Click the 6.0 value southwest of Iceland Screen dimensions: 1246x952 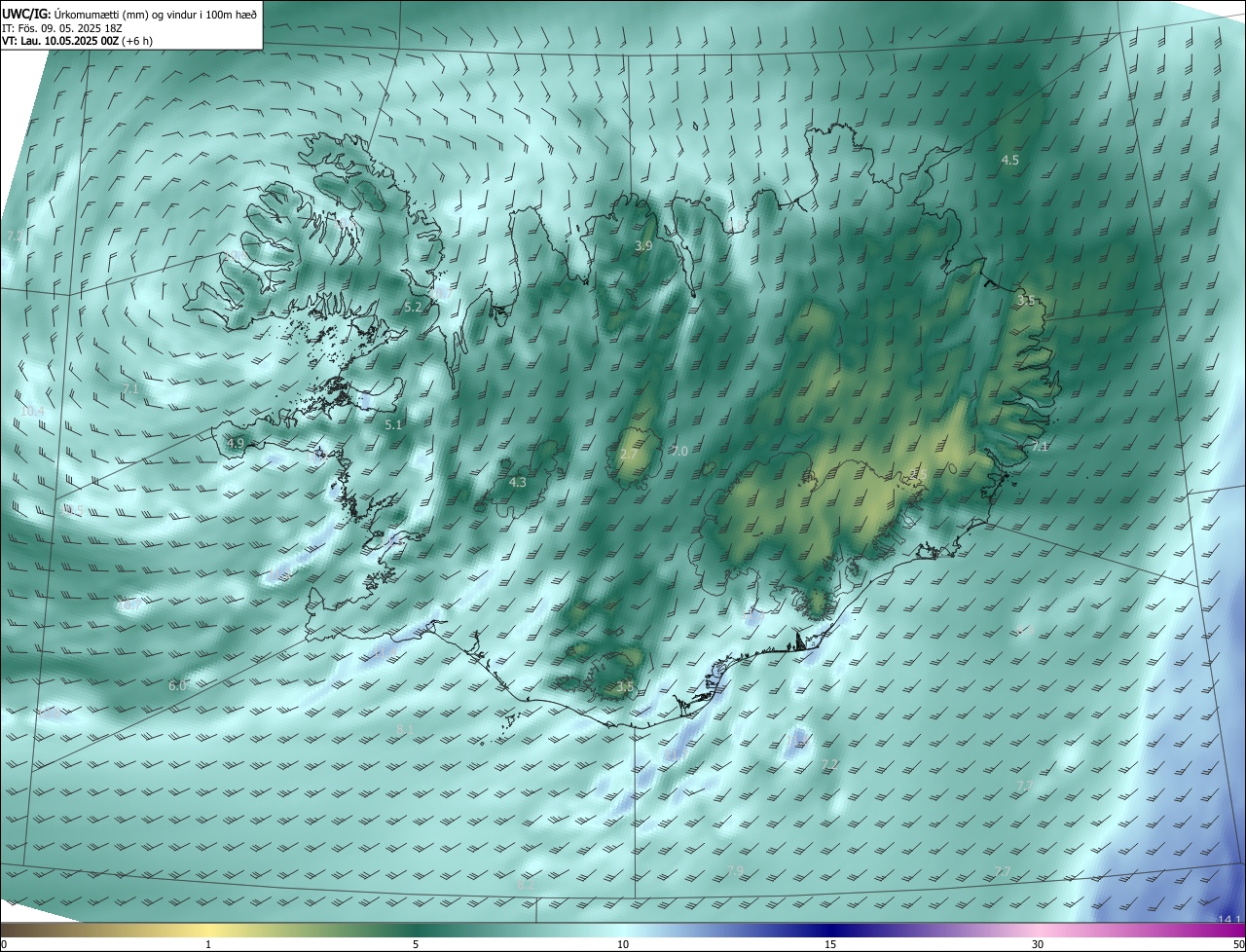pyautogui.click(x=177, y=685)
